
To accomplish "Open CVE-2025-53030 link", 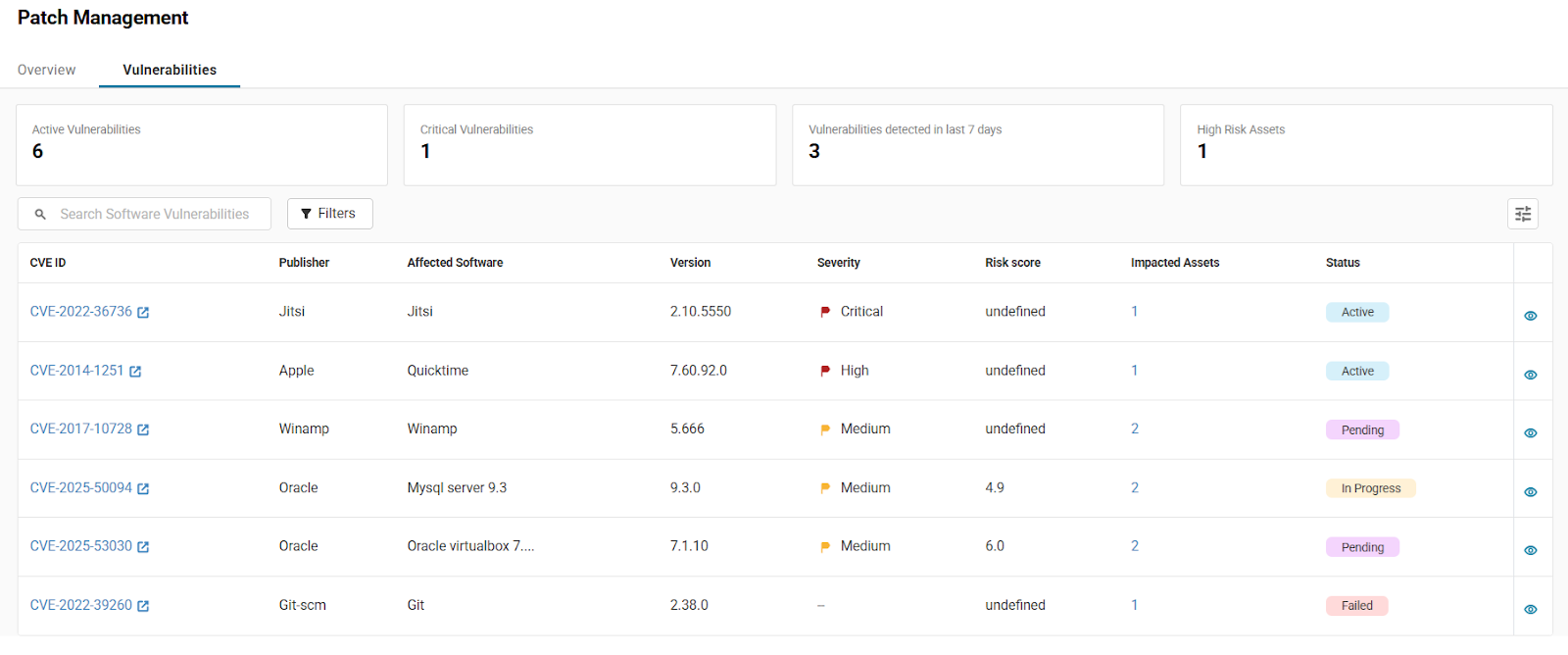I will click(x=80, y=546).
